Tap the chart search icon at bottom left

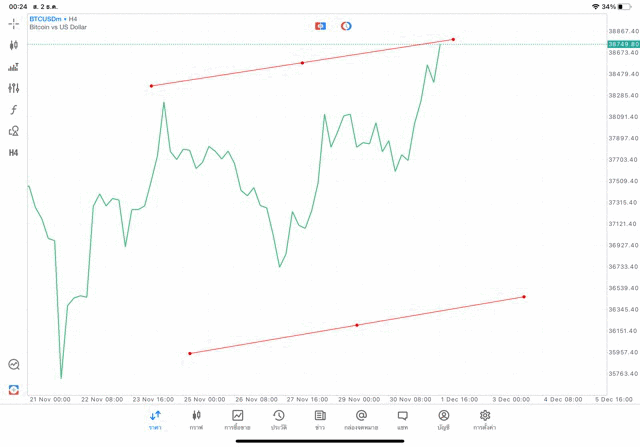[14, 365]
